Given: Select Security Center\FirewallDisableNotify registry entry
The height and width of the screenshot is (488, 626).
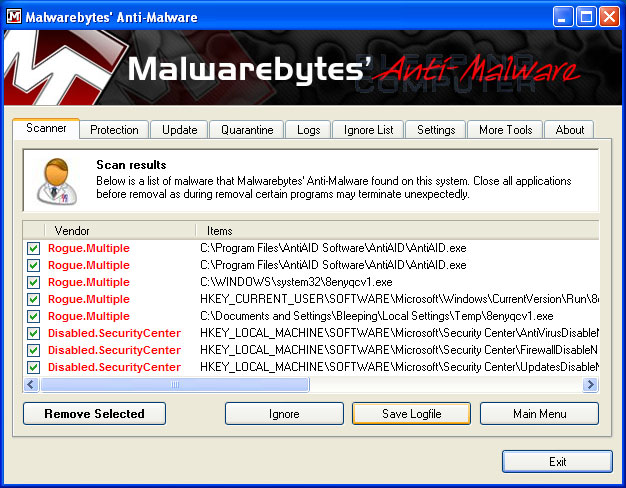Looking at the screenshot, I should [399, 350].
